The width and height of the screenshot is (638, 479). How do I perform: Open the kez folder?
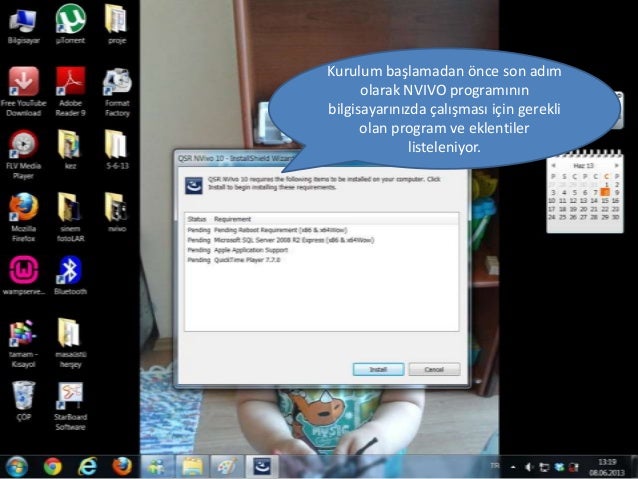[70, 150]
